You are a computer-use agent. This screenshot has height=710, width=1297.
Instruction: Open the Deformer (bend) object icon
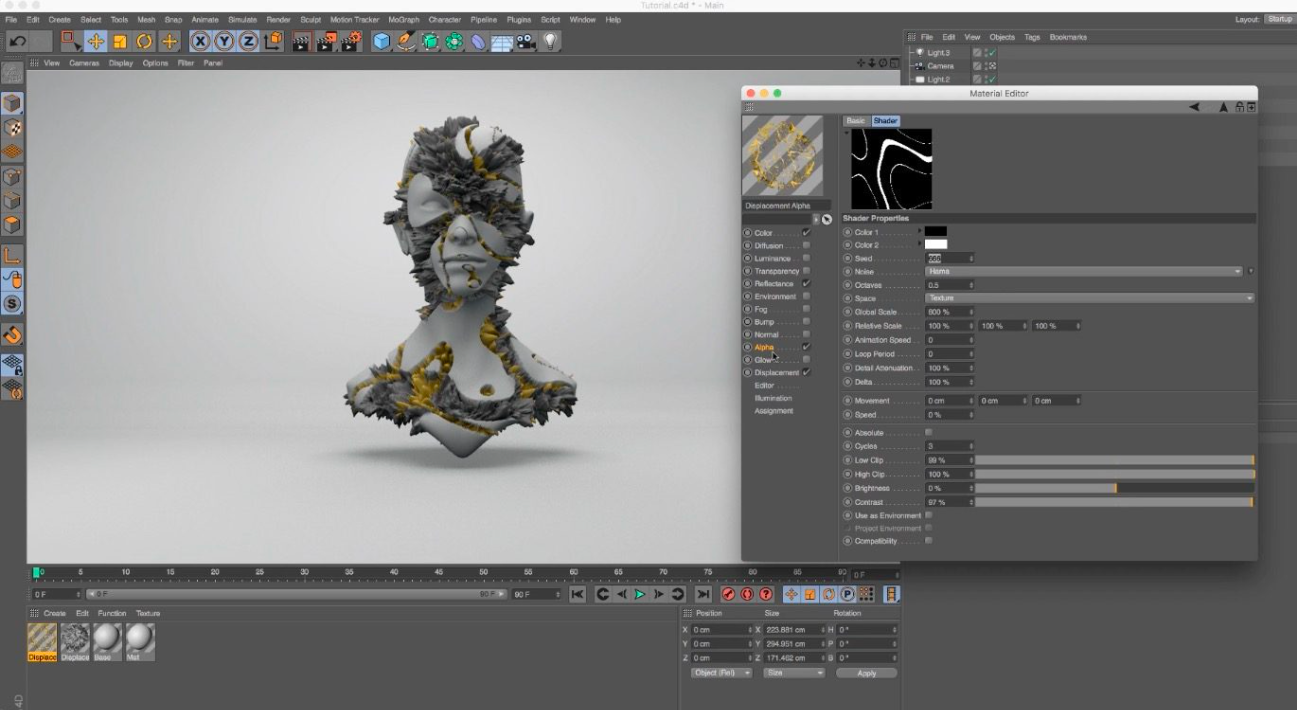[478, 41]
